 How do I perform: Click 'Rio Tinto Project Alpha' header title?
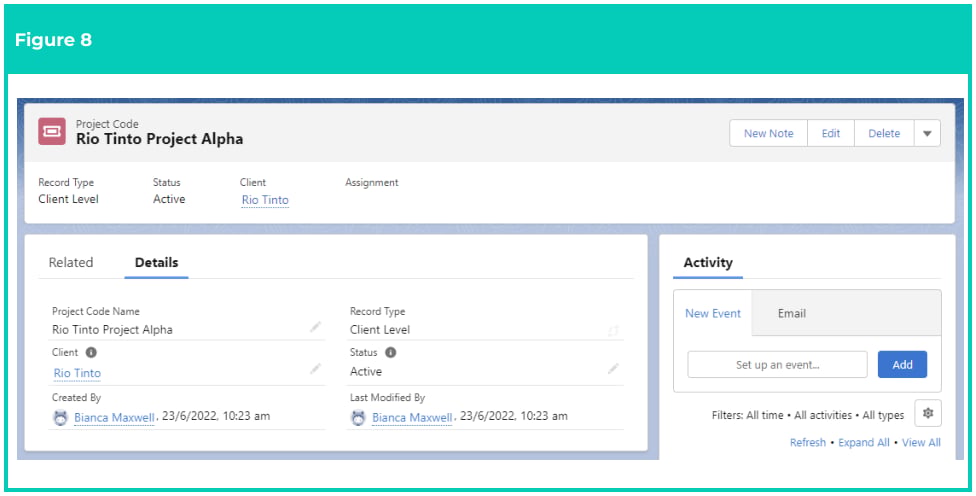click(159, 139)
